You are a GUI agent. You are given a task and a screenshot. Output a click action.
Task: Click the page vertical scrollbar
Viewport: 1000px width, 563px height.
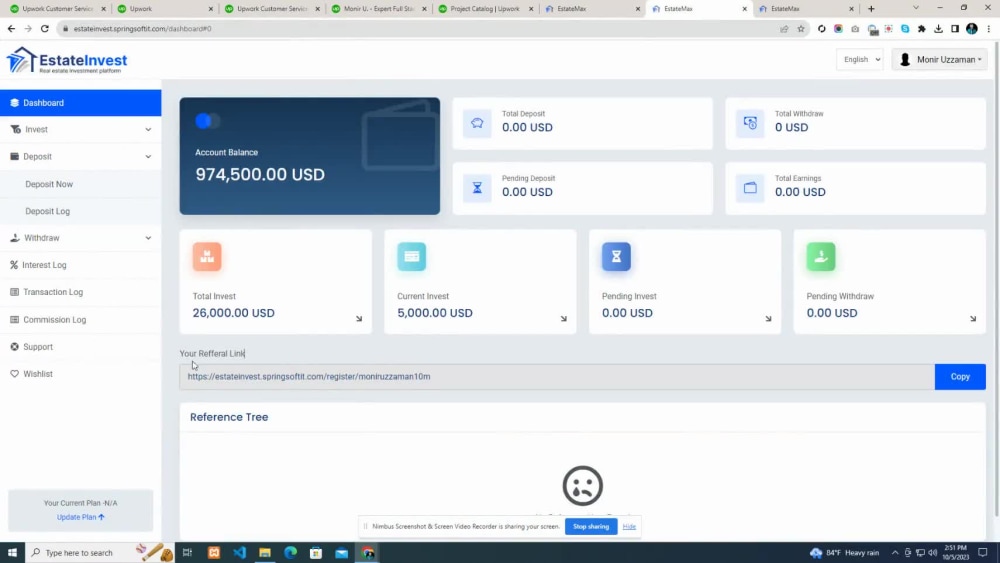[x=996, y=281]
